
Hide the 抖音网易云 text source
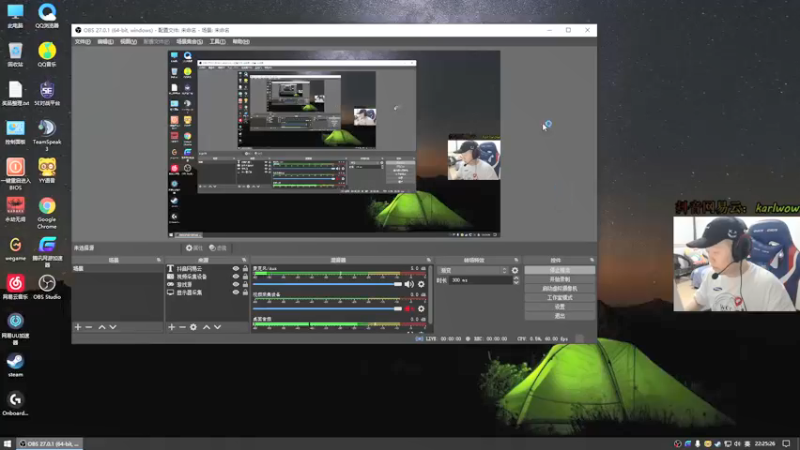[236, 268]
